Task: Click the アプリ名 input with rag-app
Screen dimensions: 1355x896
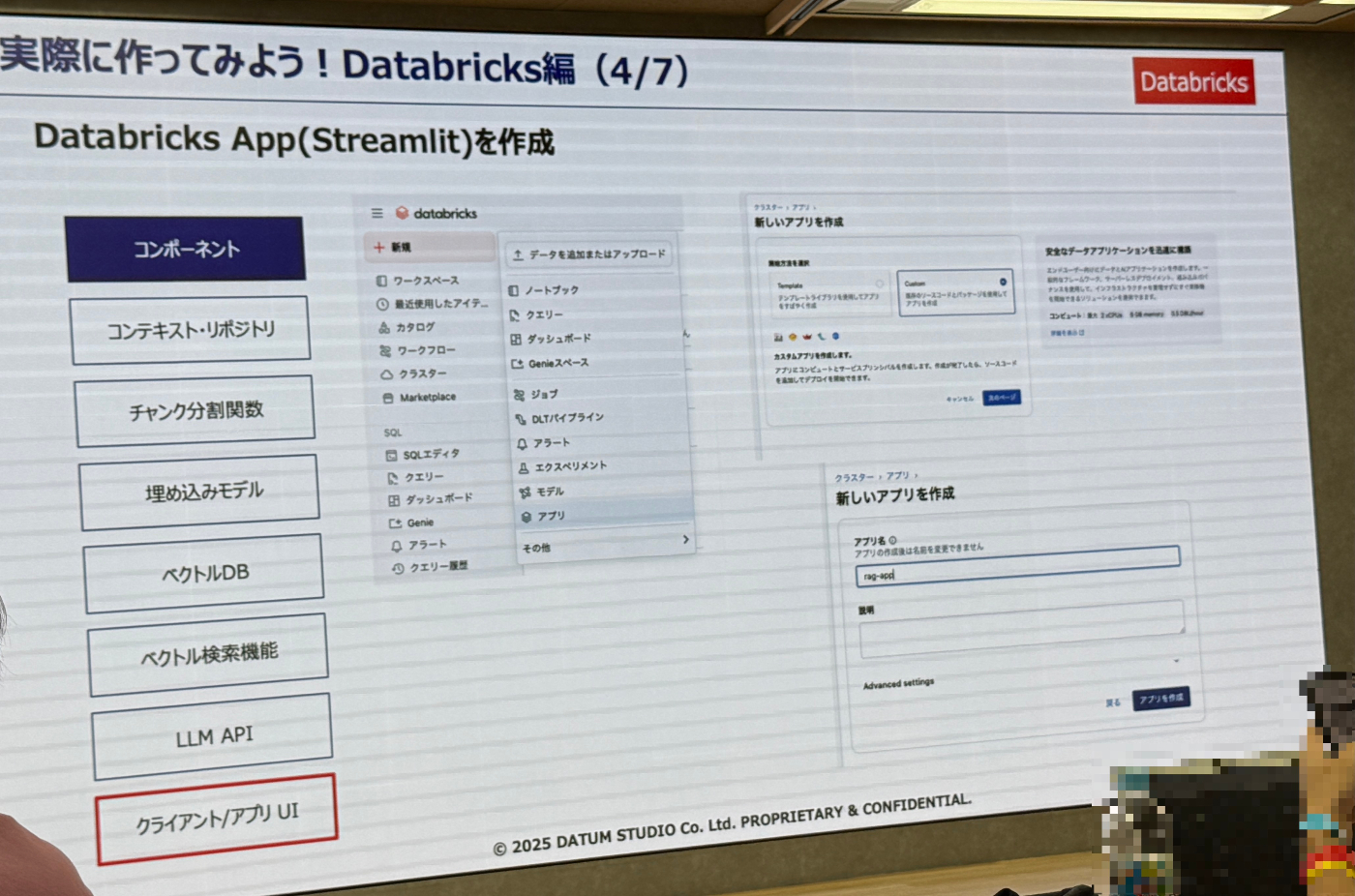Action: click(x=1018, y=566)
